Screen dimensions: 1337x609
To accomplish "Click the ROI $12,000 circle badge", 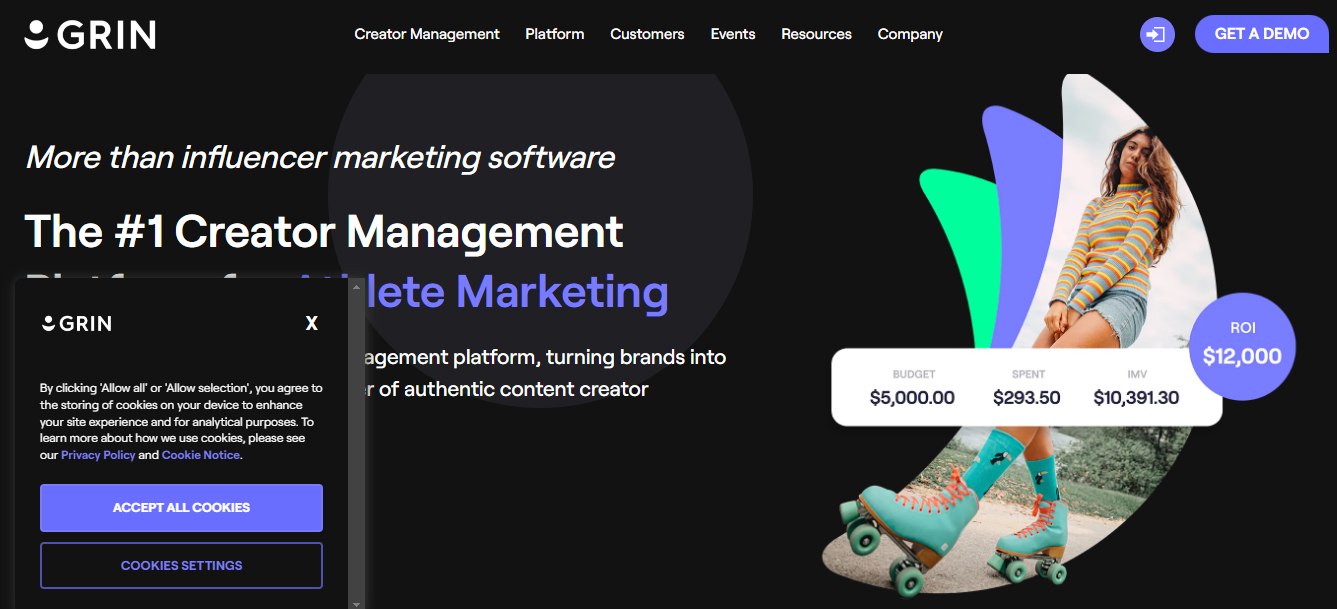I will tap(1242, 347).
